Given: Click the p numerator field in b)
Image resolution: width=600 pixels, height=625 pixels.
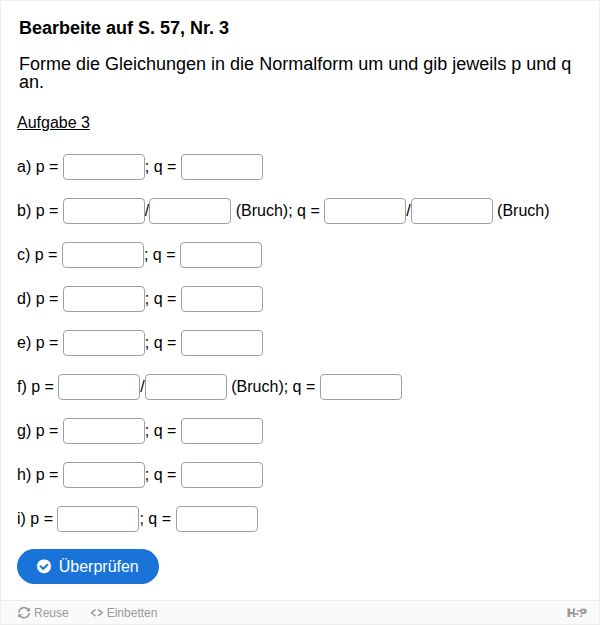Looking at the screenshot, I should pyautogui.click(x=104, y=211).
